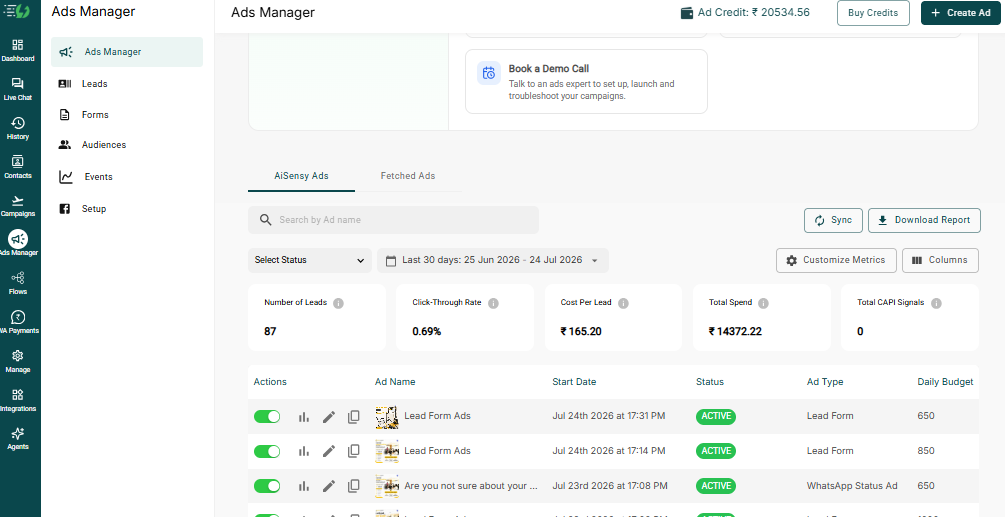Click the Status column header
Viewport: 1005px width, 517px height.
(x=710, y=382)
